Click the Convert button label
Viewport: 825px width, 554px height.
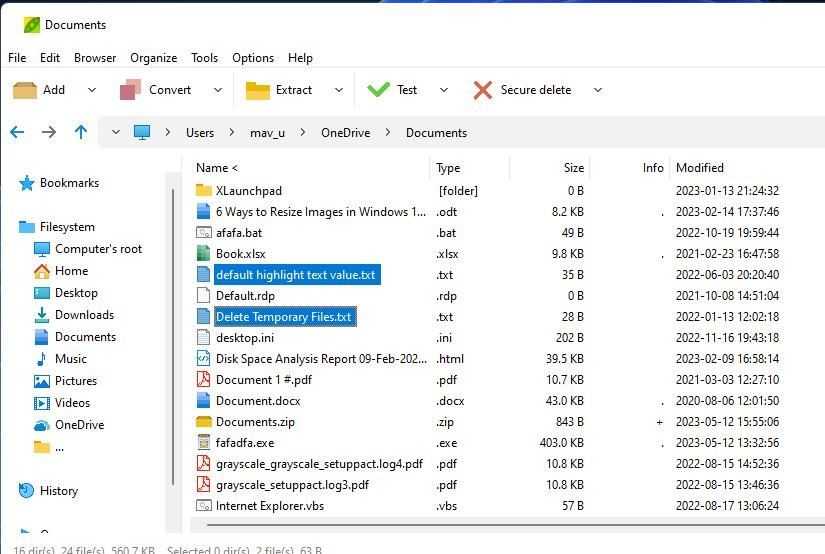[x=170, y=90]
